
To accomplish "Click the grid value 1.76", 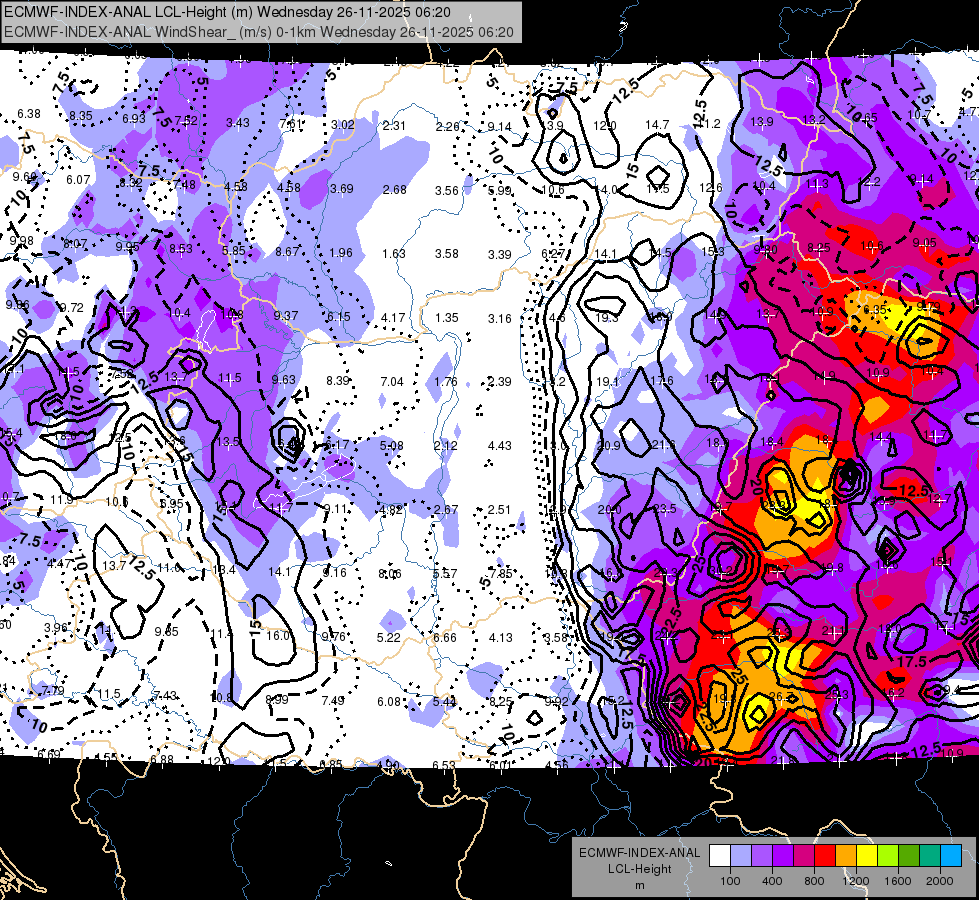I will 446,382.
